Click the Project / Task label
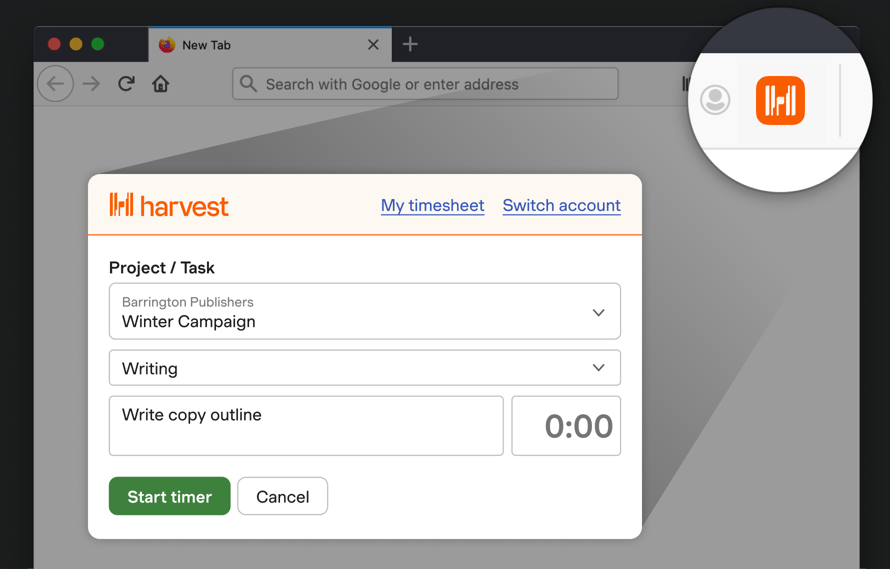This screenshot has width=890, height=569. click(162, 267)
